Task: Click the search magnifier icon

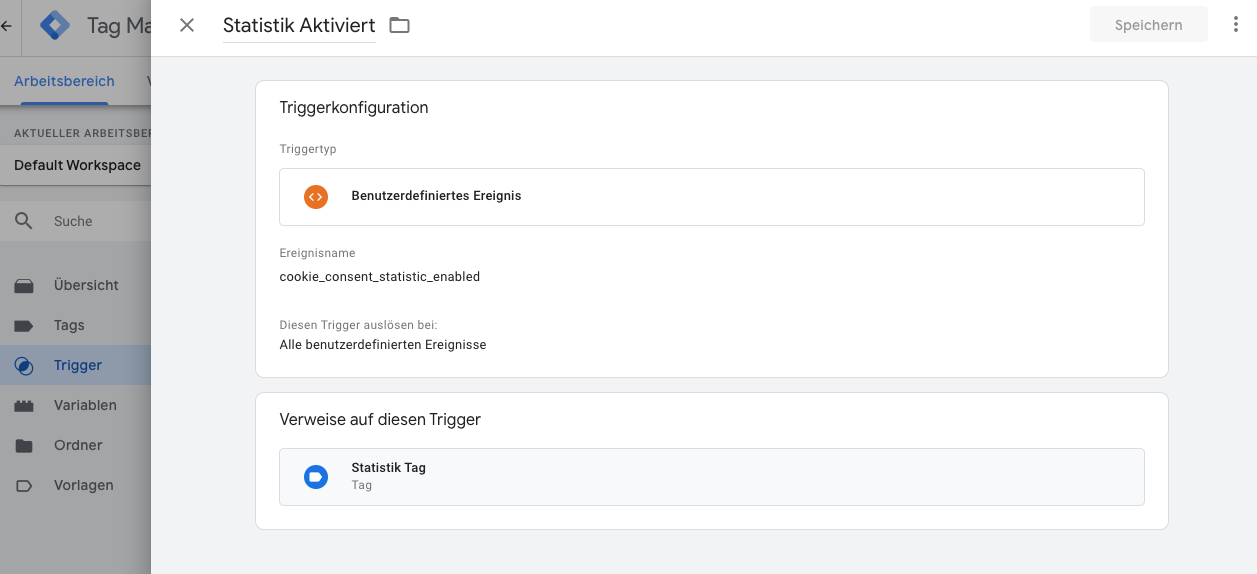Action: click(x=24, y=221)
